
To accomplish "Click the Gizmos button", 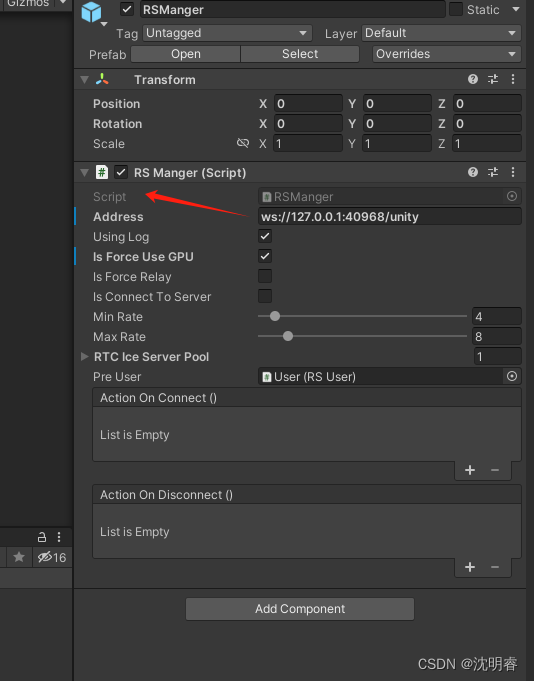I will point(28,3).
